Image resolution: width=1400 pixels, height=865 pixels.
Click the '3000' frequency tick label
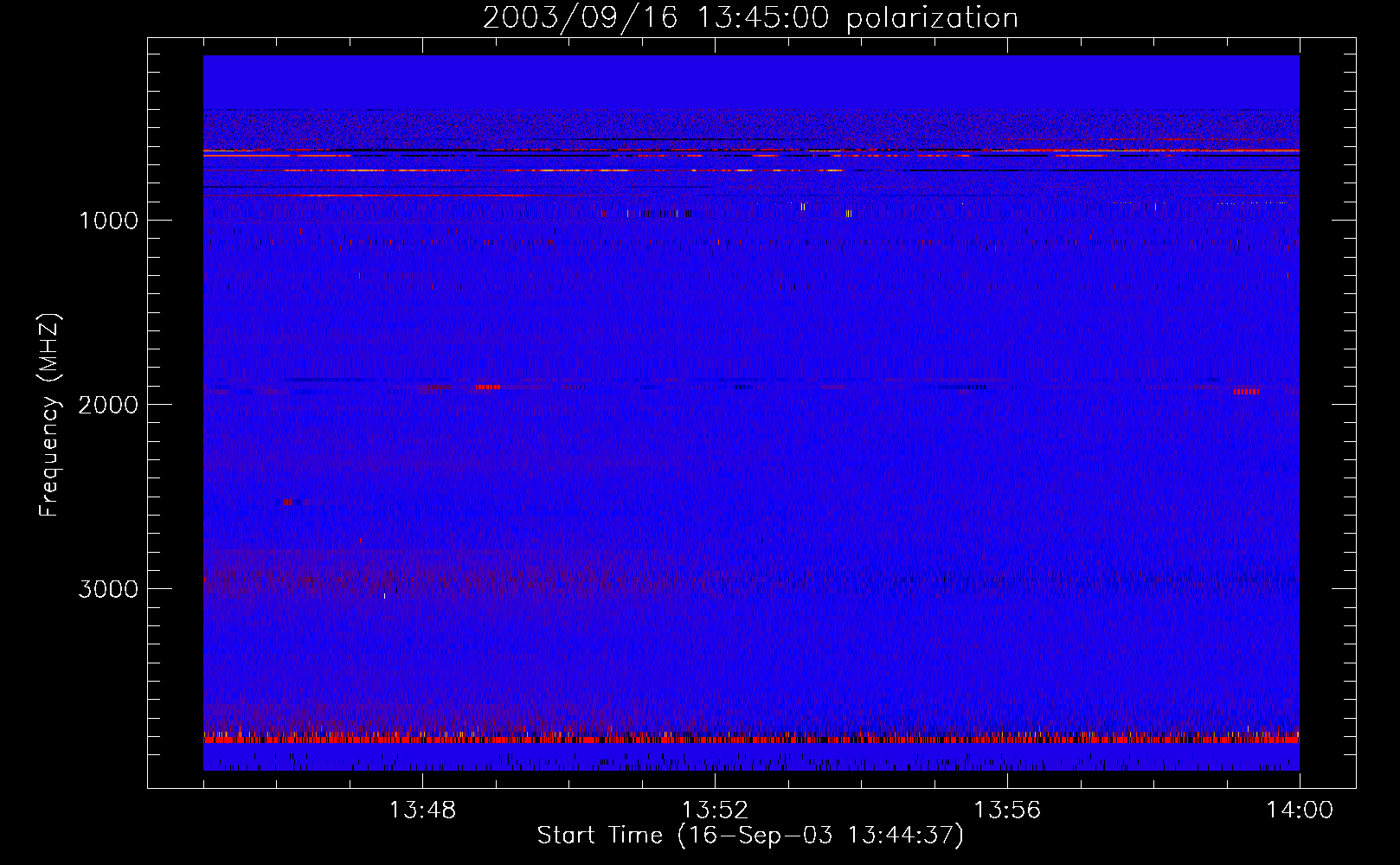point(108,589)
